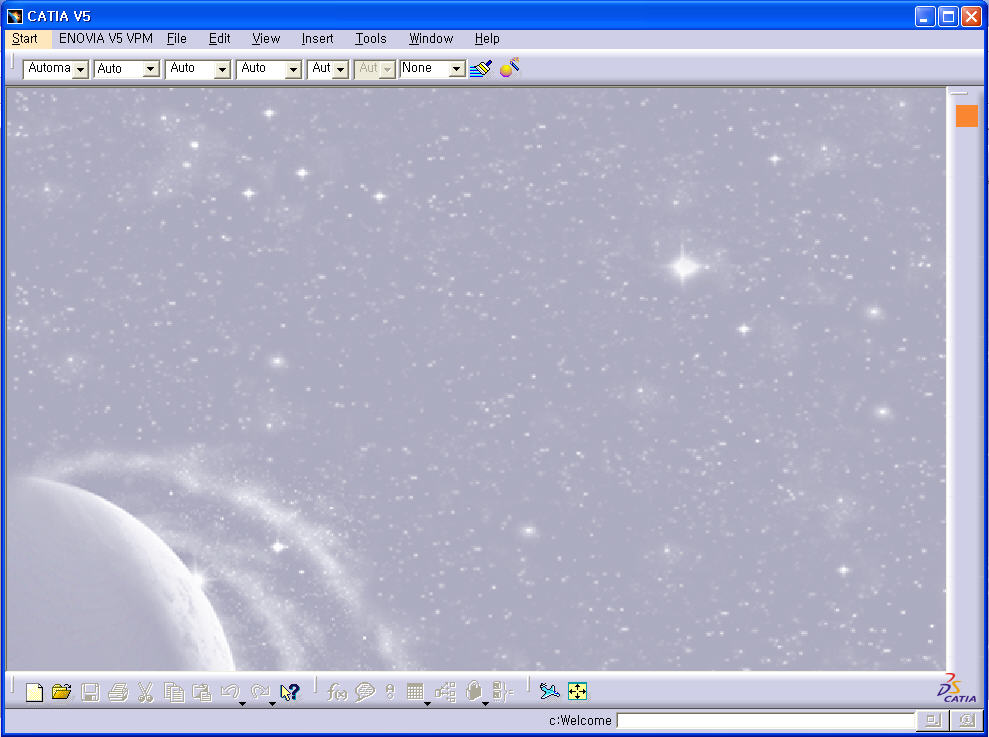This screenshot has height=737, width=989.
Task: Select the Painter paintbrush icon
Action: [481, 69]
